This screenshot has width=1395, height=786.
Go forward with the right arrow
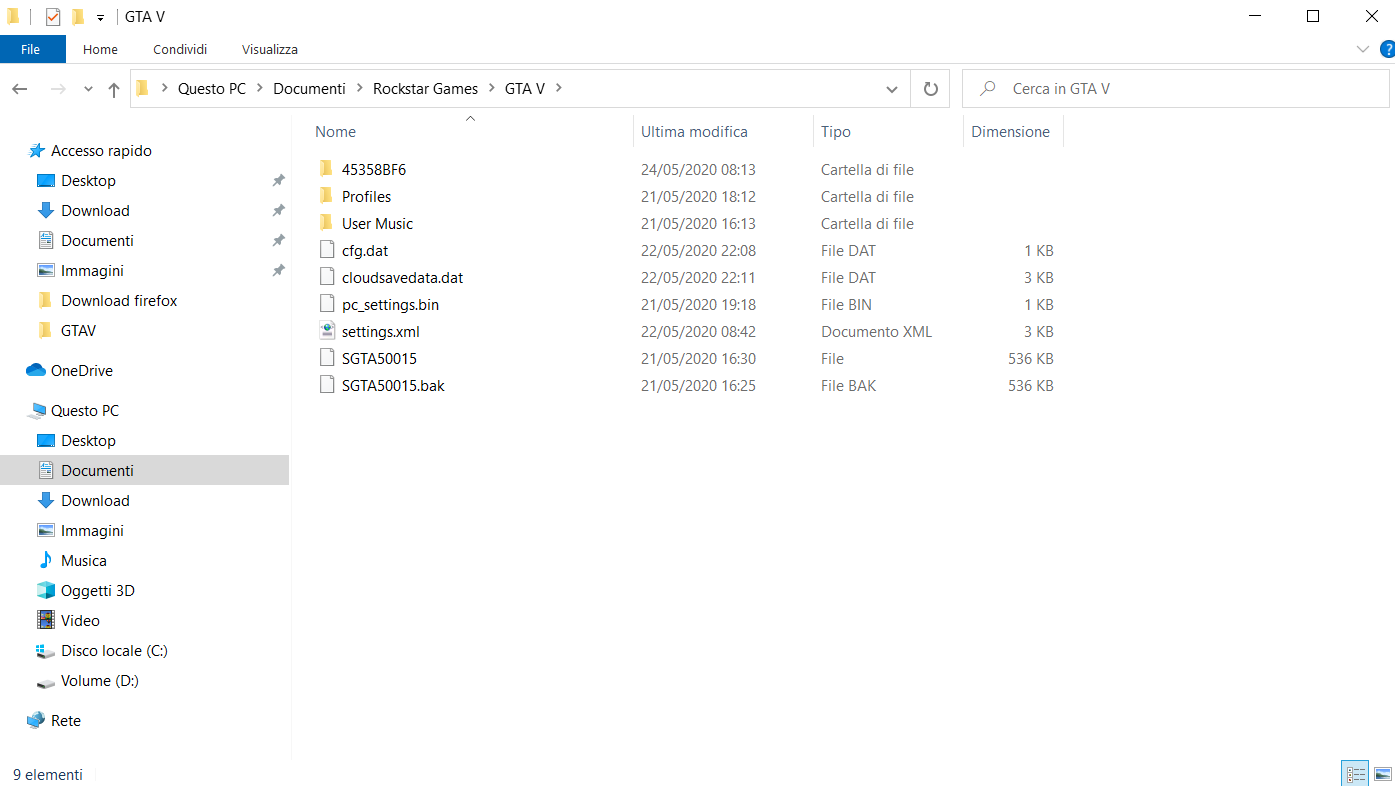coord(58,89)
